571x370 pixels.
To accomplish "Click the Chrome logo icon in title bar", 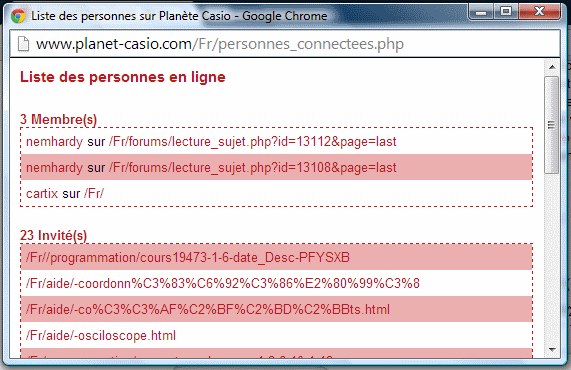I will pyautogui.click(x=18, y=16).
